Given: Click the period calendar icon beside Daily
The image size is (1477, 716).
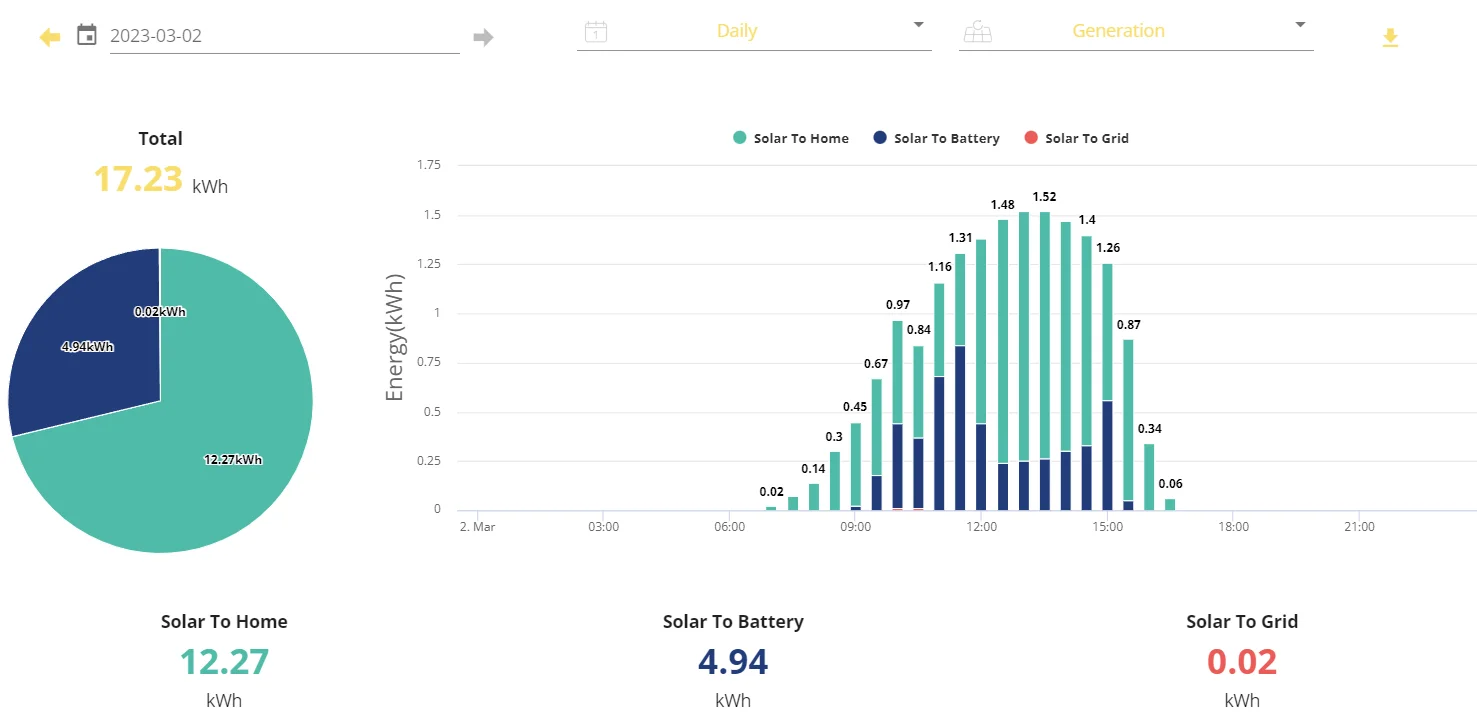Looking at the screenshot, I should [596, 32].
